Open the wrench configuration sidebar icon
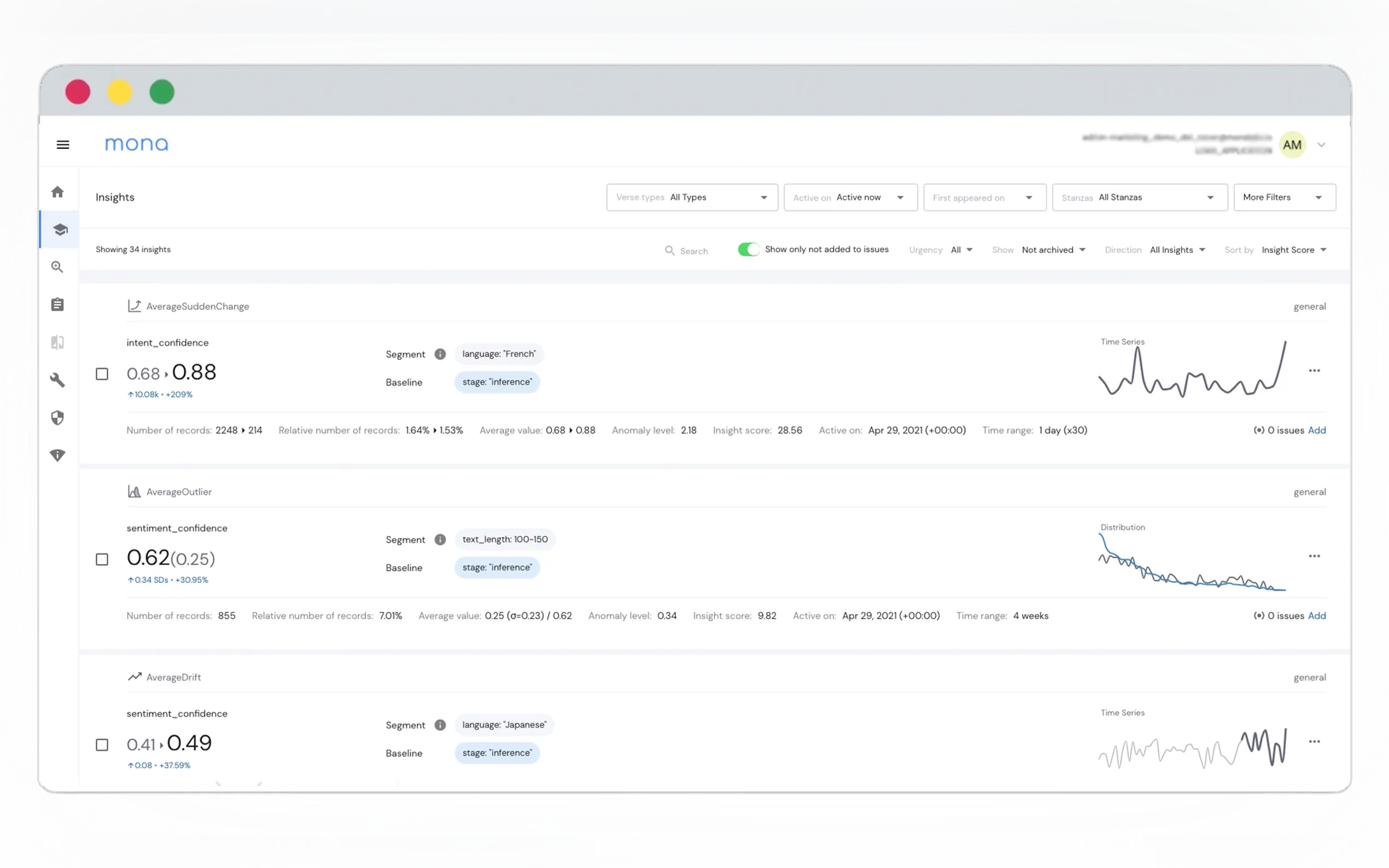Screen dimensions: 1389x868 pos(57,380)
